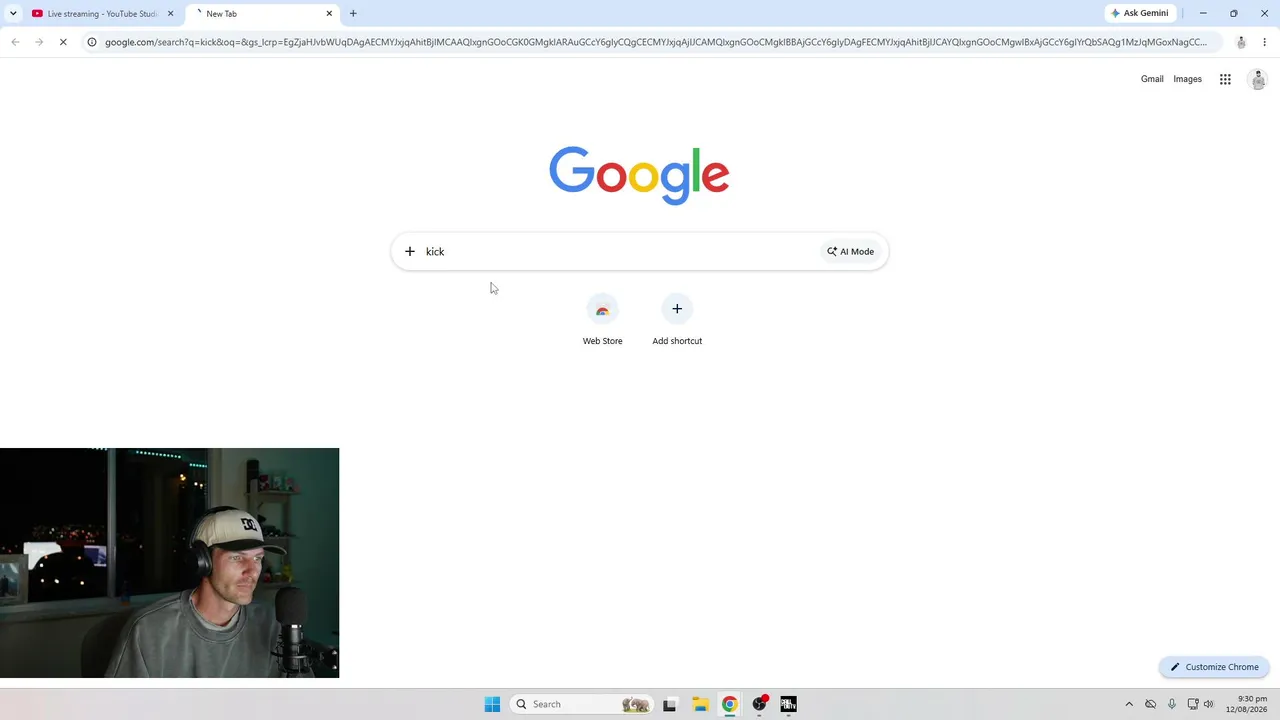The image size is (1280, 720).
Task: Open Task View on the taskbar
Action: [669, 704]
